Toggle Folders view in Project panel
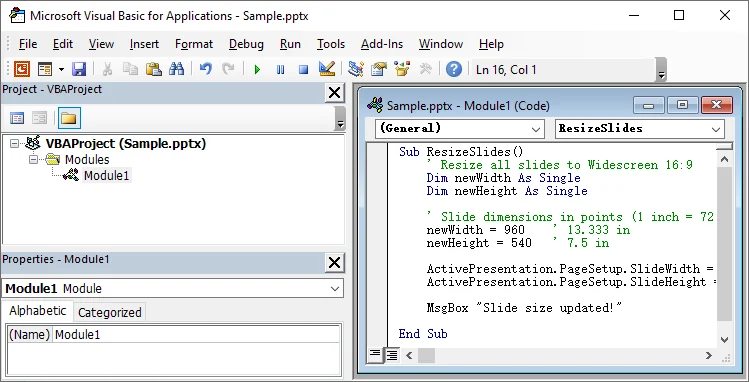Viewport: 749px width, 382px height. 69,118
